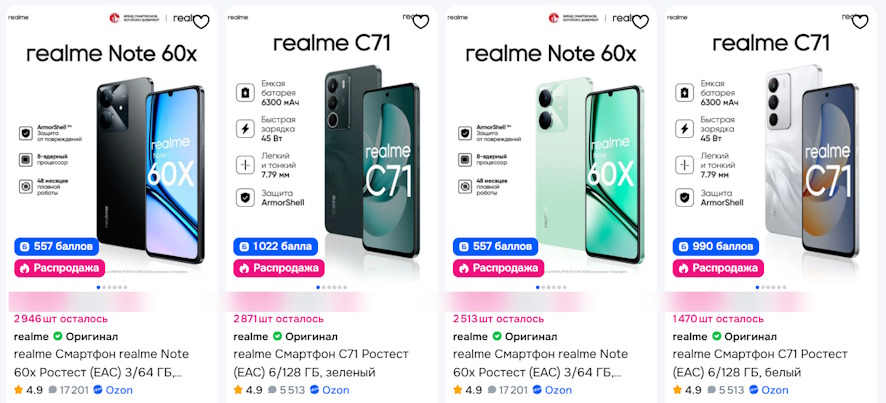Click Ozon label on third product card
886x403 pixels.
pyautogui.click(x=558, y=390)
